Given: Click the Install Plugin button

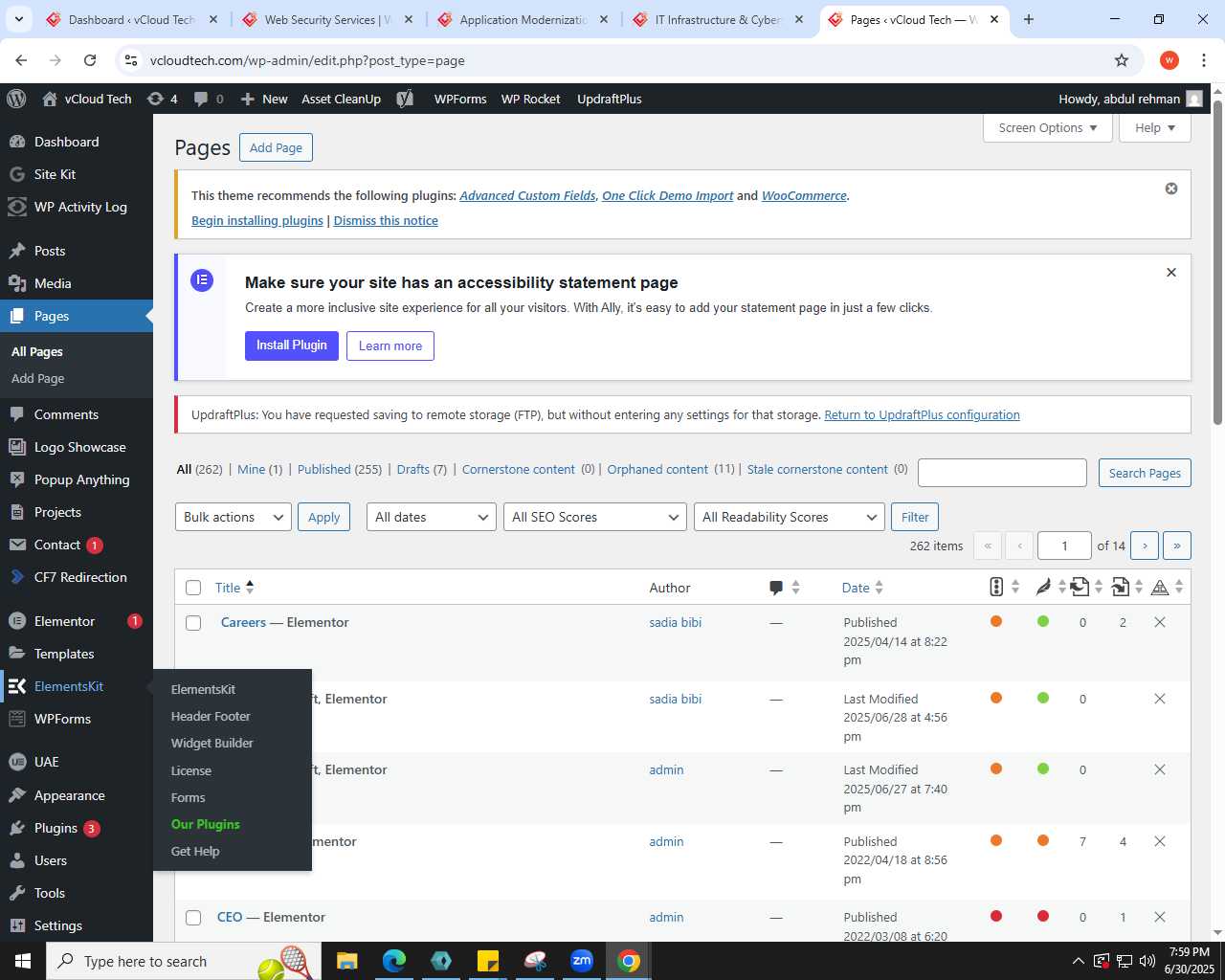Looking at the screenshot, I should [x=292, y=345].
